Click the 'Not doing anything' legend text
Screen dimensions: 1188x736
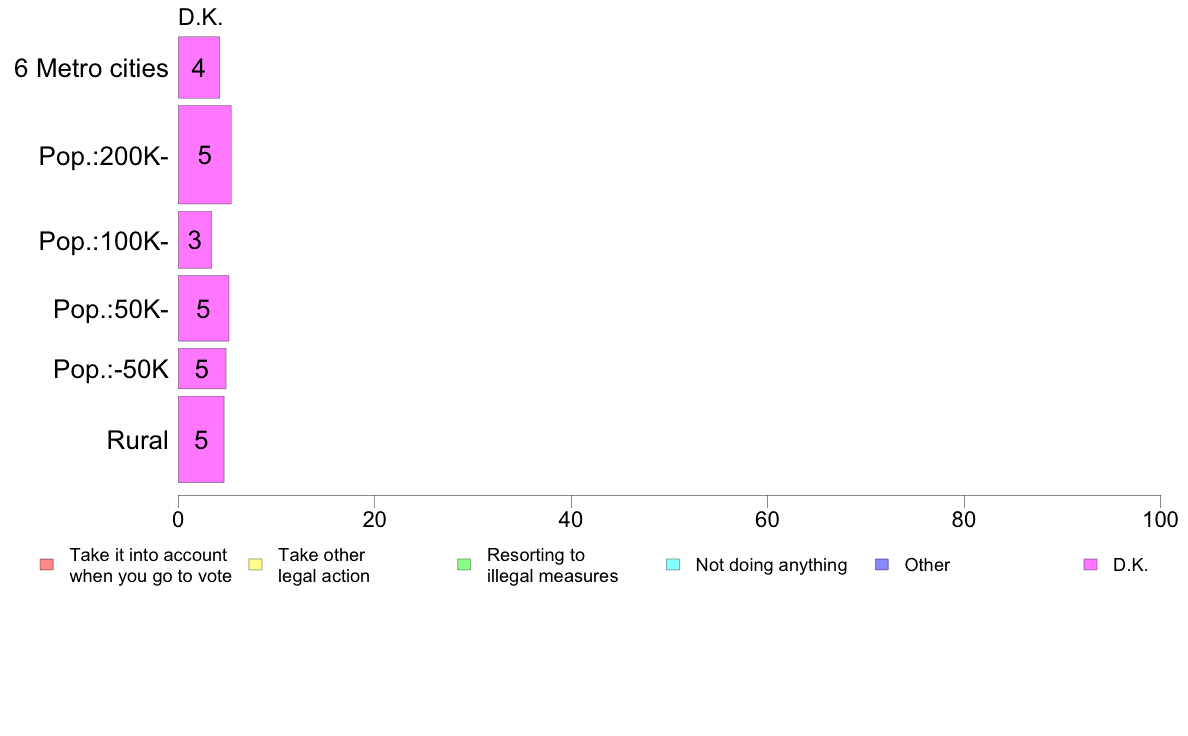pyautogui.click(x=771, y=565)
